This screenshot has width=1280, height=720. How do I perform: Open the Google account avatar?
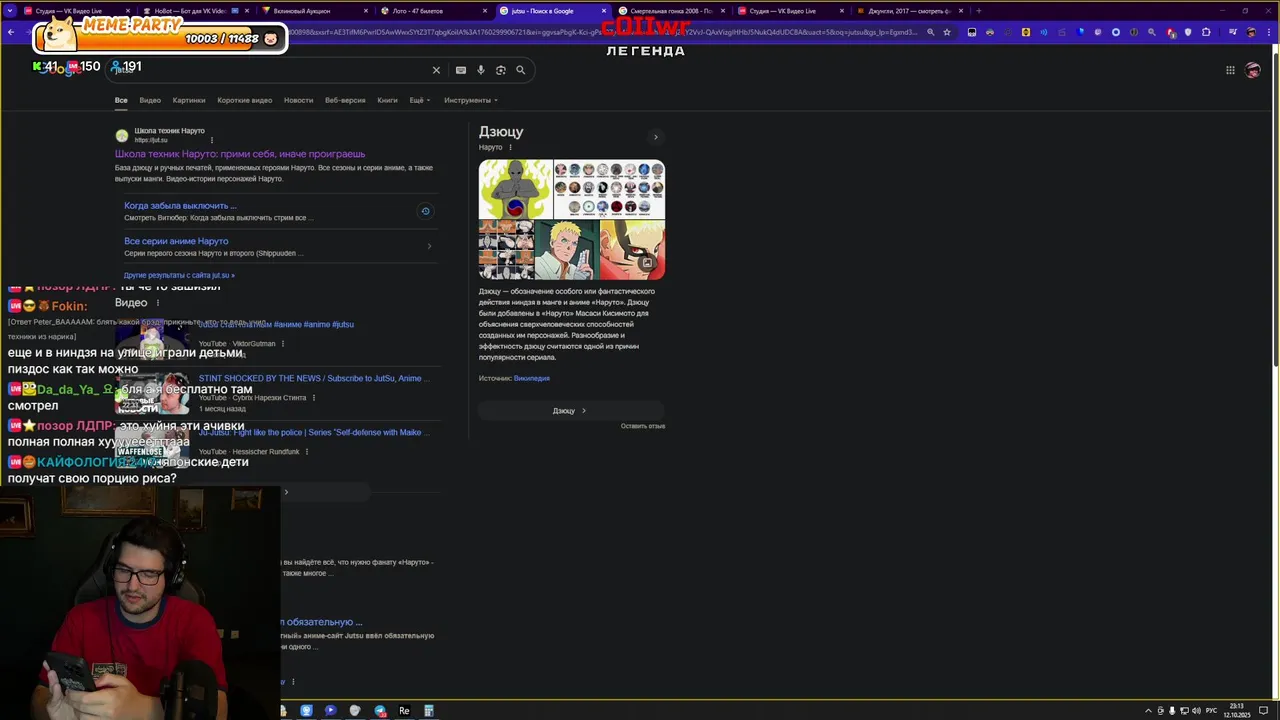[1253, 70]
